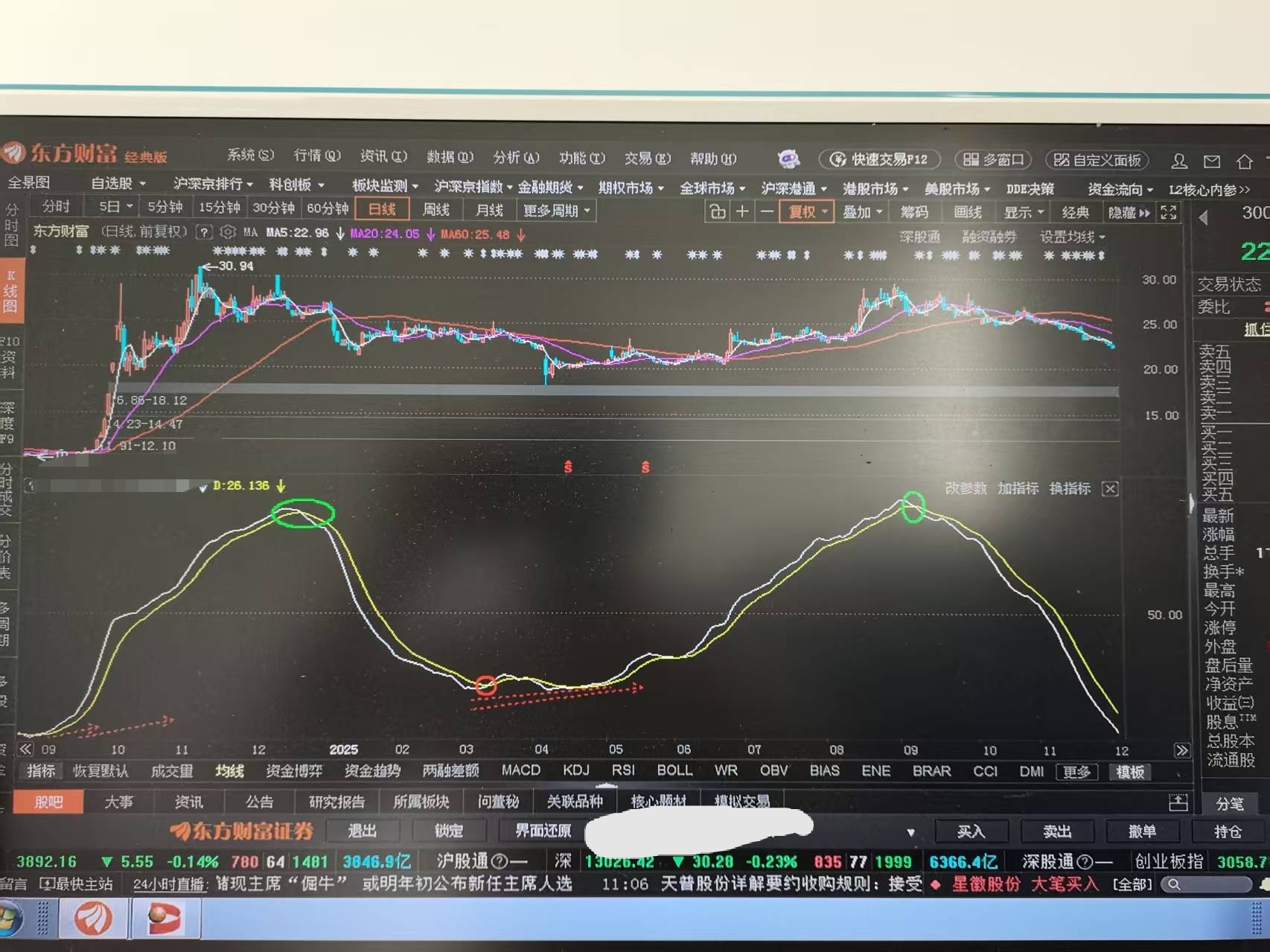Viewport: 1270px width, 952px height.
Task: Open 复权 adjustment dropdown
Action: (807, 212)
